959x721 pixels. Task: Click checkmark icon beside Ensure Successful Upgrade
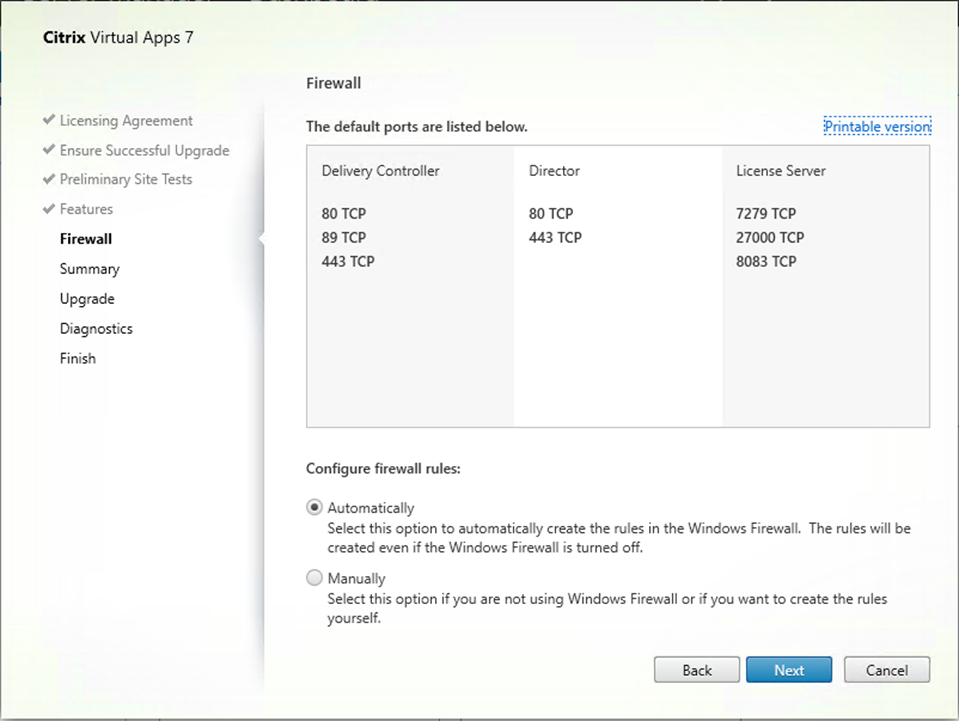(49, 149)
